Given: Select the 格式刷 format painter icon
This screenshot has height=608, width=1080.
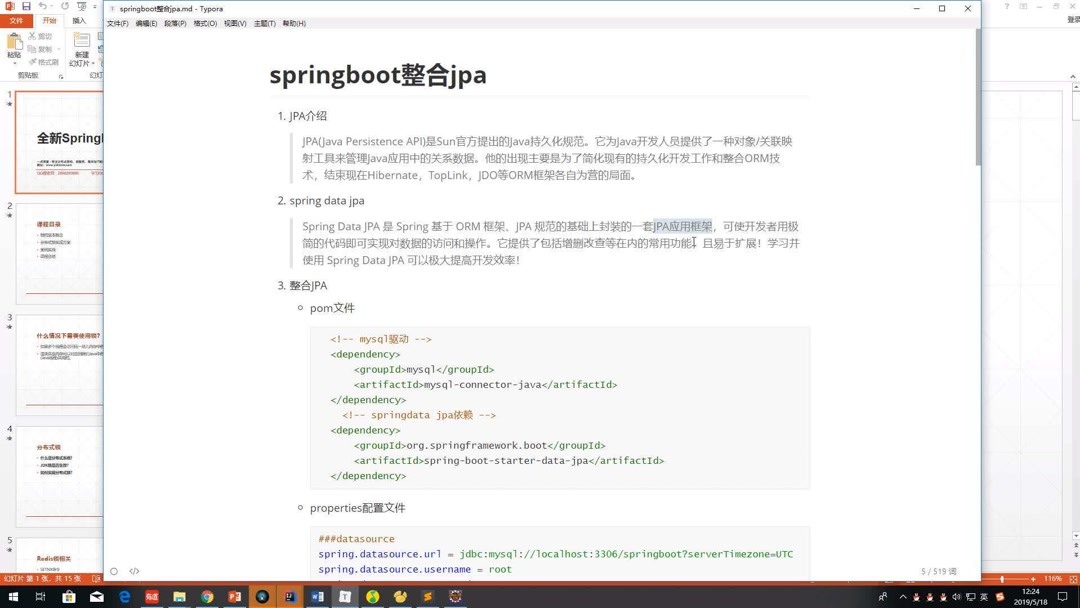Looking at the screenshot, I should click(34, 61).
